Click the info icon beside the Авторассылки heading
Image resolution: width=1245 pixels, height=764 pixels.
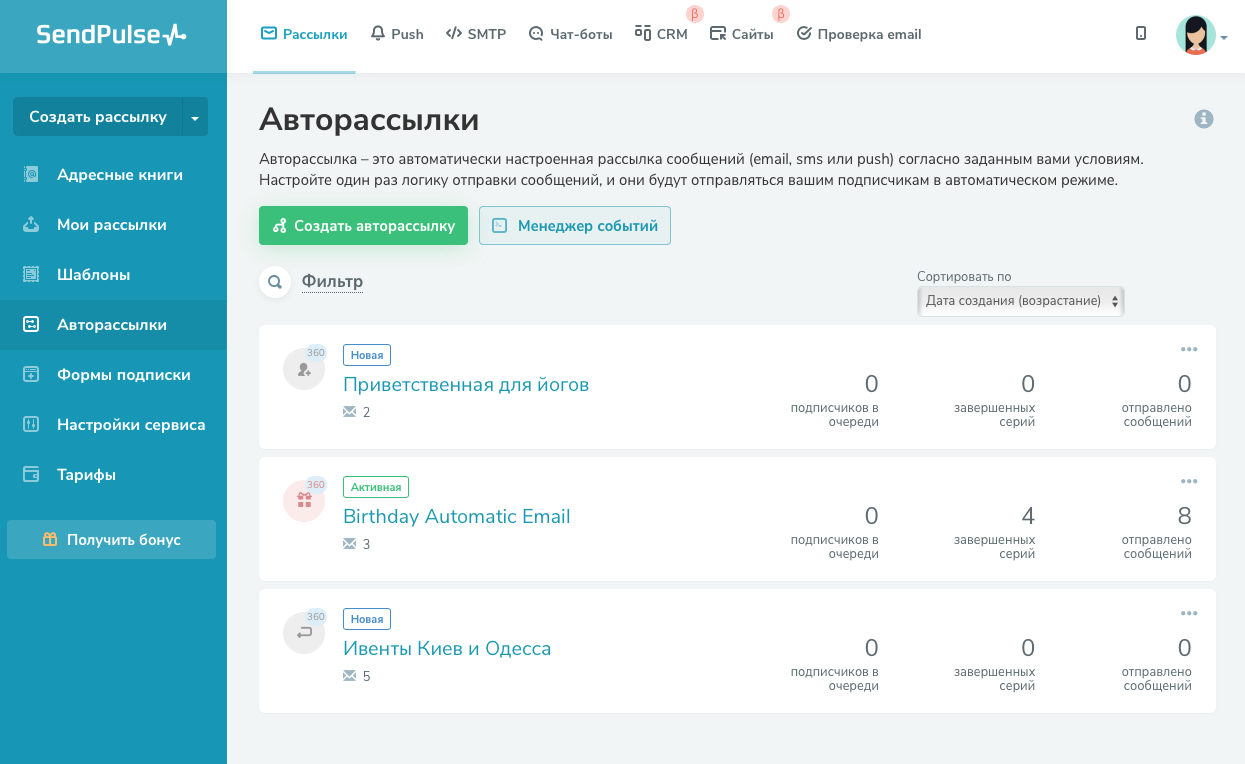pos(1204,119)
